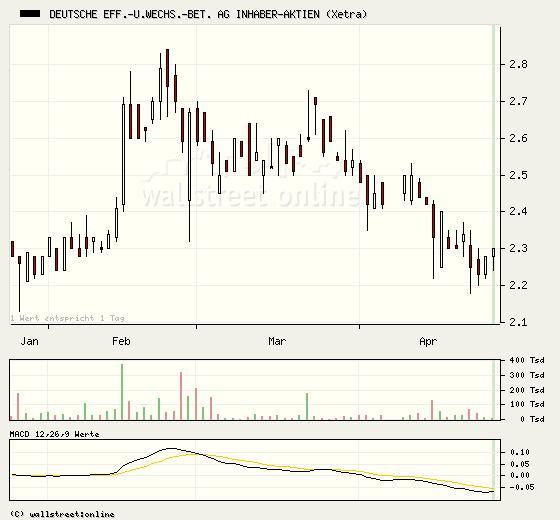Click the tallest red volume bar near 300 Tsd

(x=181, y=396)
